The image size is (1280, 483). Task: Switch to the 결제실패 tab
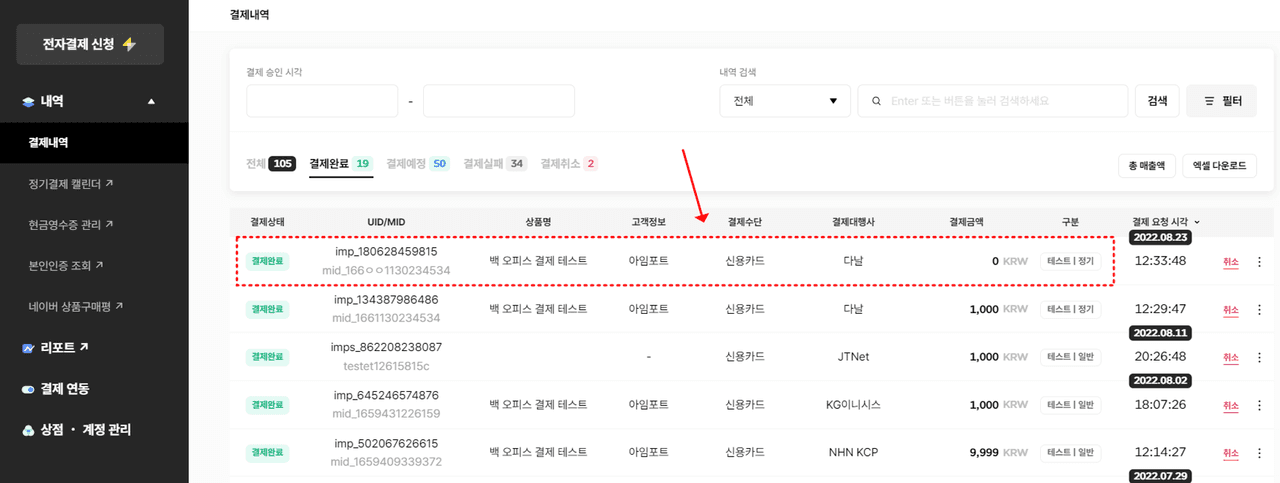494,163
